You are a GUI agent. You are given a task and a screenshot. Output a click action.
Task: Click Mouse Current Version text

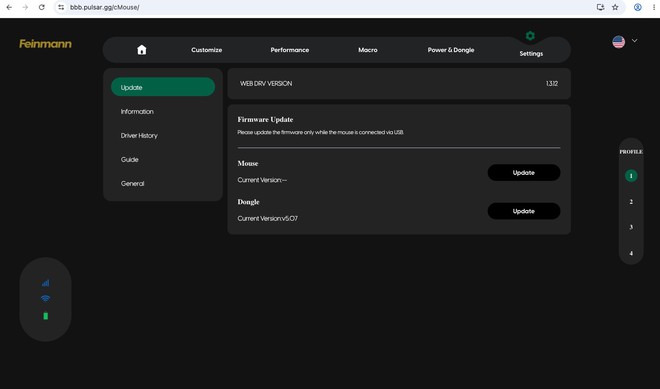point(262,180)
